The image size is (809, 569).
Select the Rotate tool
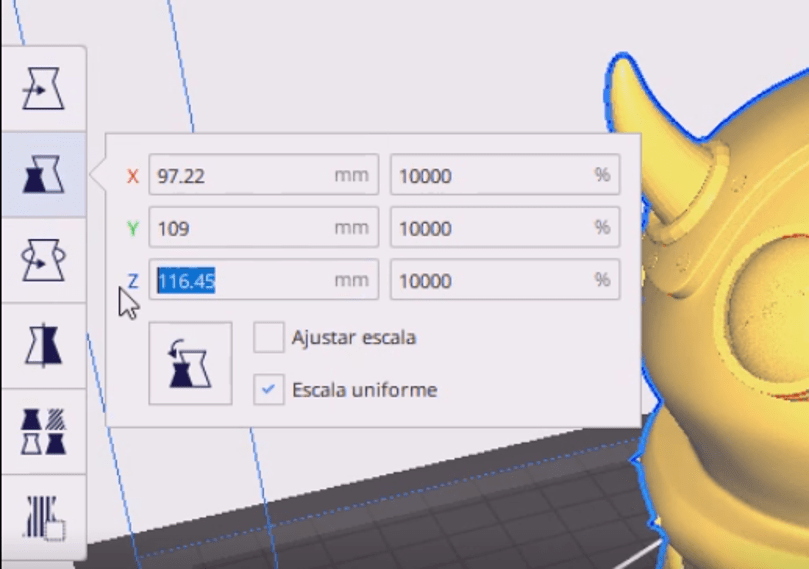[x=43, y=259]
